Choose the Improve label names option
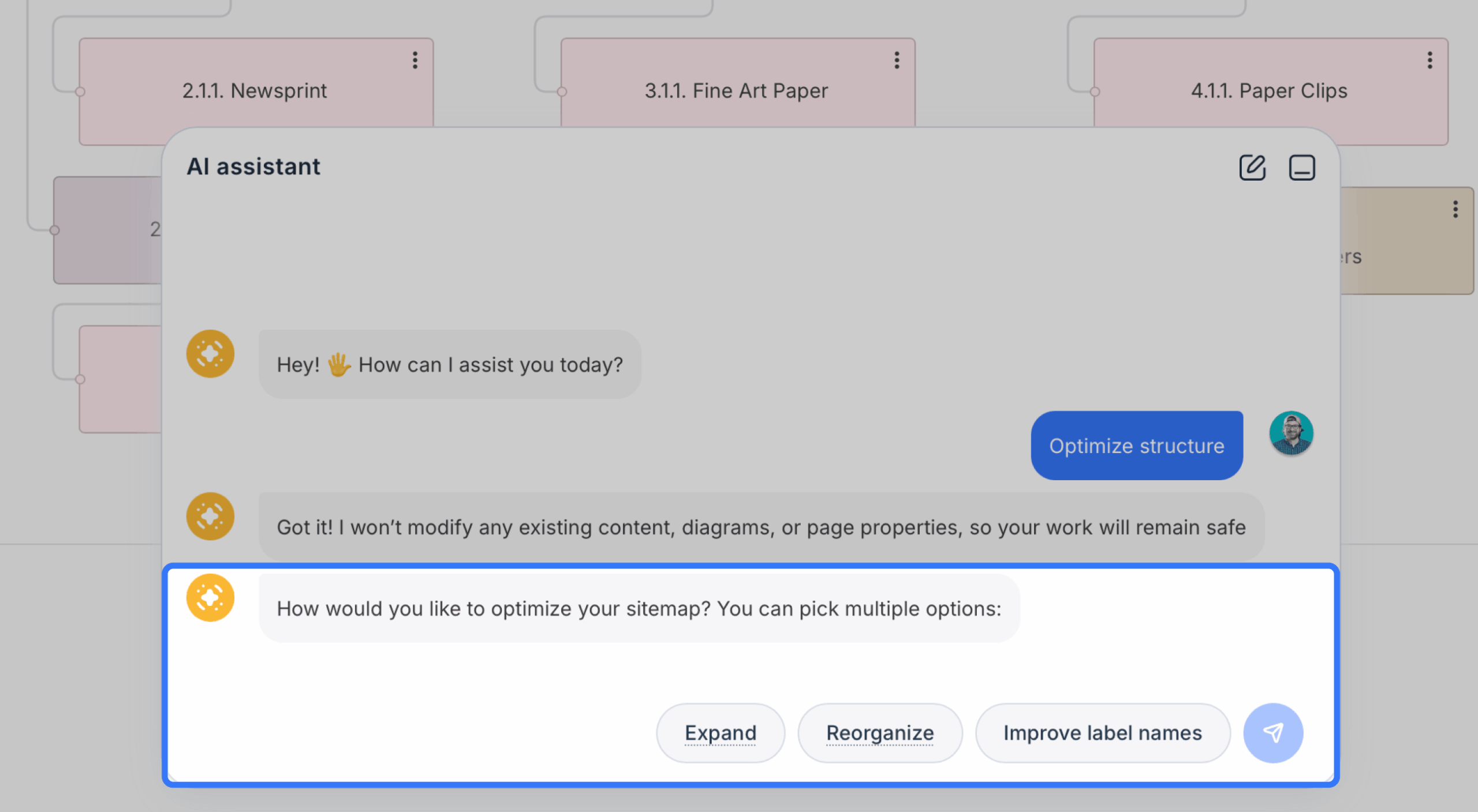The image size is (1478, 812). pyautogui.click(x=1102, y=732)
